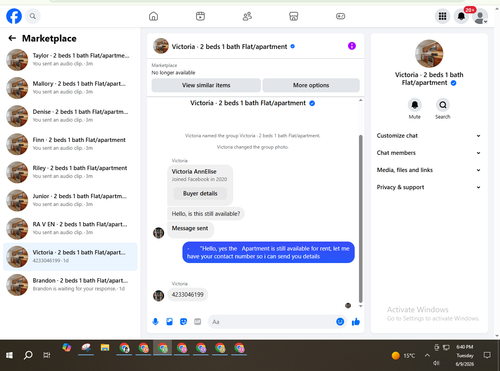Open notifications bell with red badge
This screenshot has height=371, width=500.
pyautogui.click(x=461, y=16)
